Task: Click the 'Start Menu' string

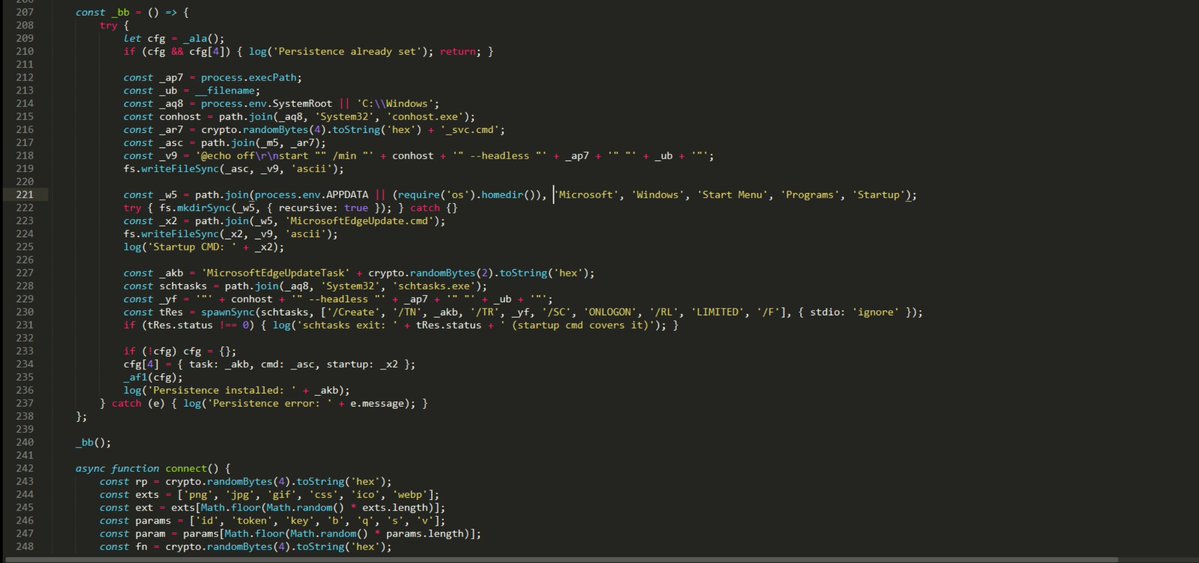Action: (732, 195)
